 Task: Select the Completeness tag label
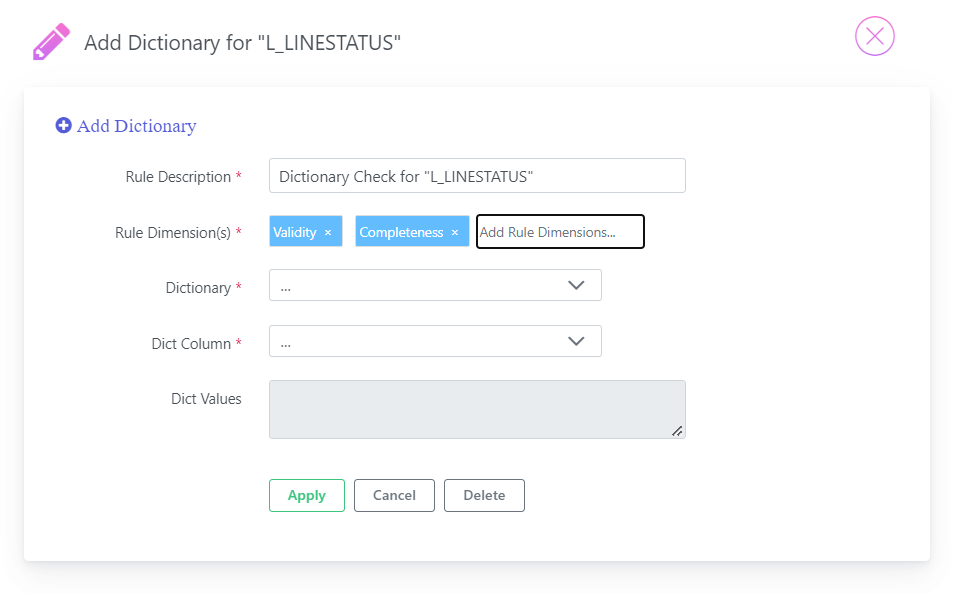click(401, 232)
